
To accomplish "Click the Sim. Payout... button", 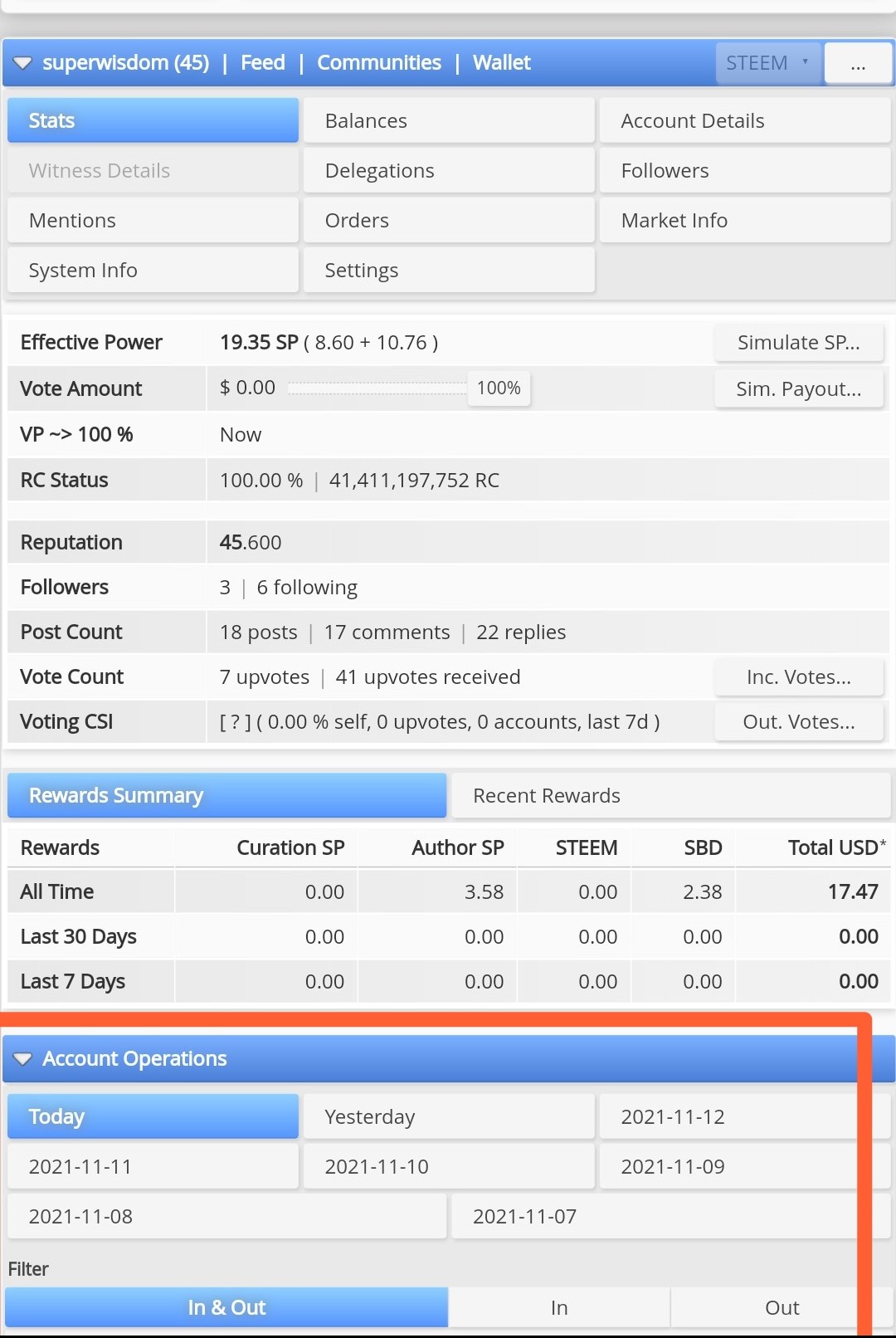I will (799, 388).
